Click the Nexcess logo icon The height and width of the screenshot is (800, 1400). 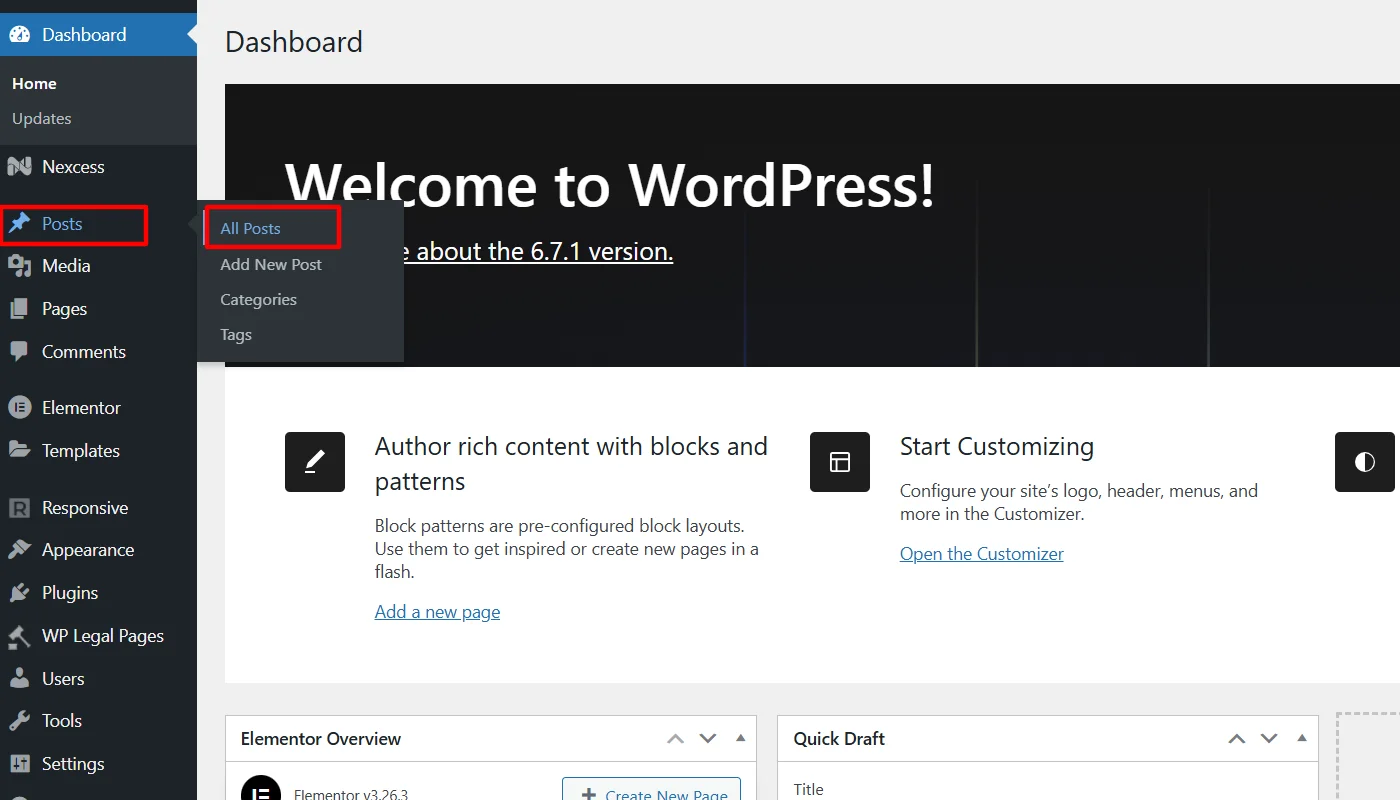point(19,167)
